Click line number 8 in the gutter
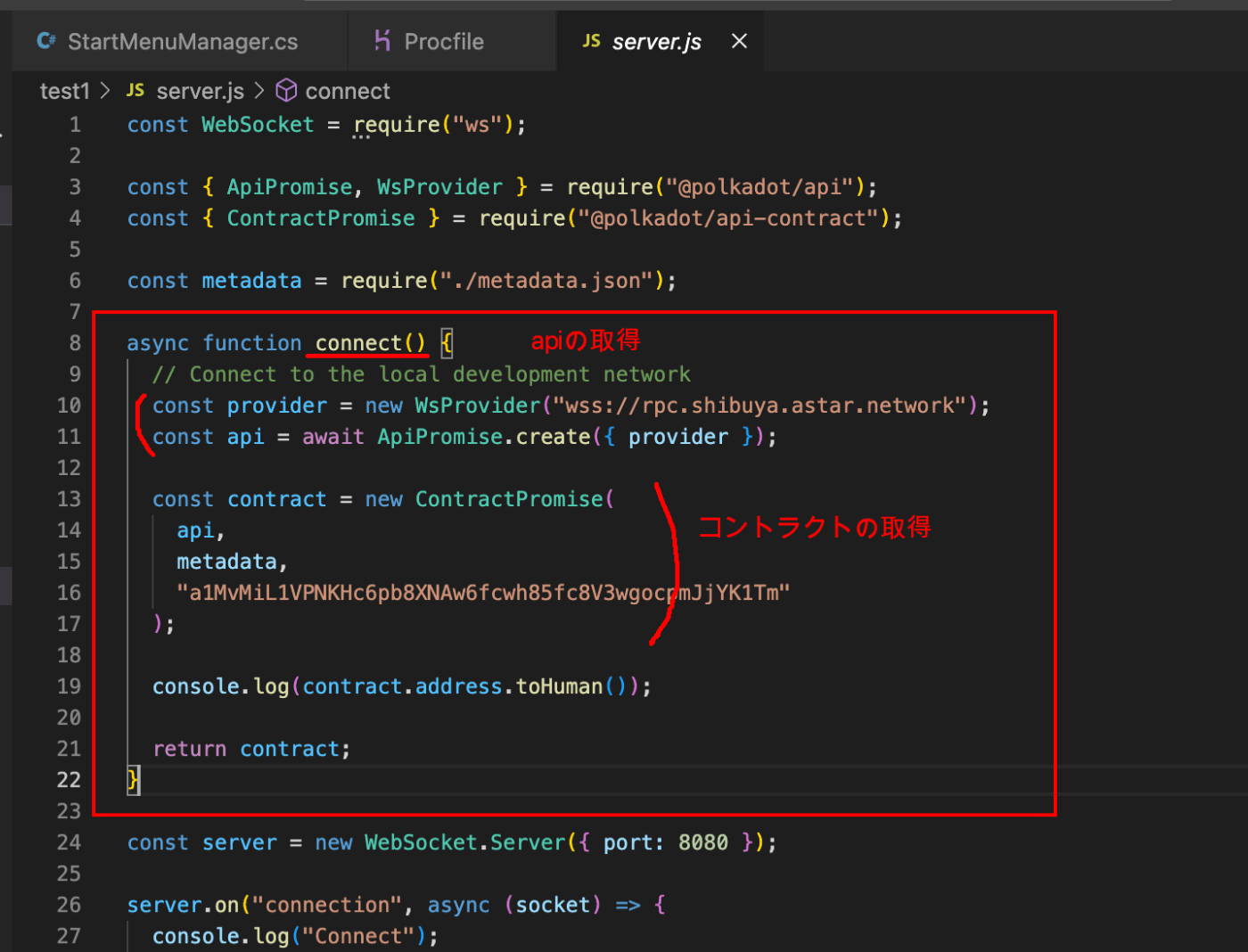Screen dimensions: 1248x952 point(75,343)
